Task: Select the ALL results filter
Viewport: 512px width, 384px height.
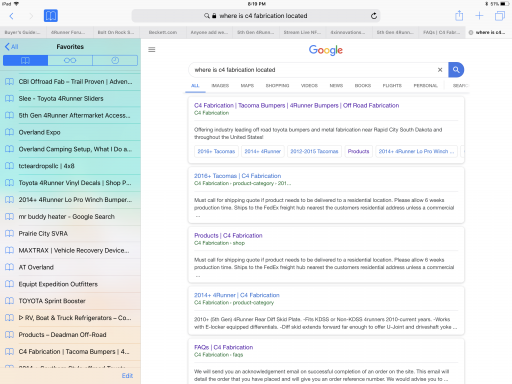Action: pos(195,86)
